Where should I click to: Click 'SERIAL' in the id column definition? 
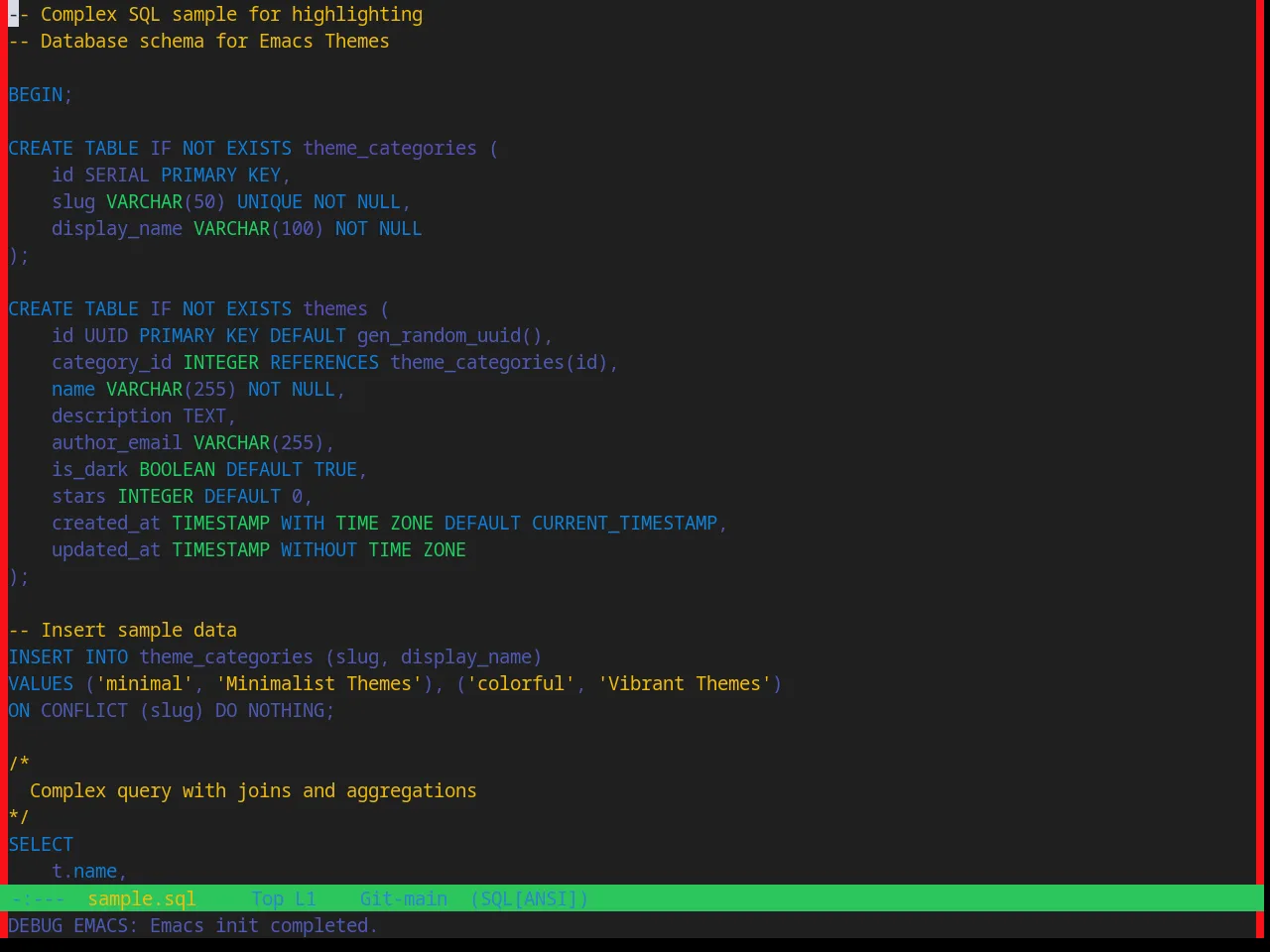point(117,176)
